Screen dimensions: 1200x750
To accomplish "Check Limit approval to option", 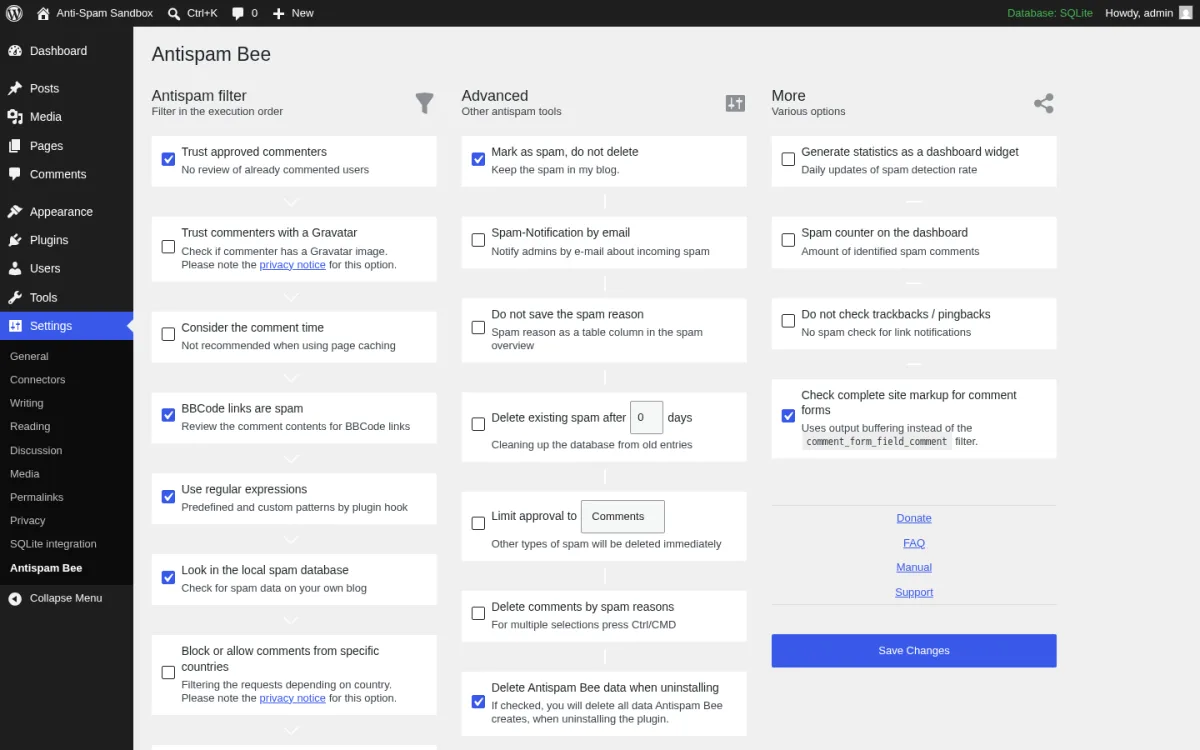I will coord(478,523).
